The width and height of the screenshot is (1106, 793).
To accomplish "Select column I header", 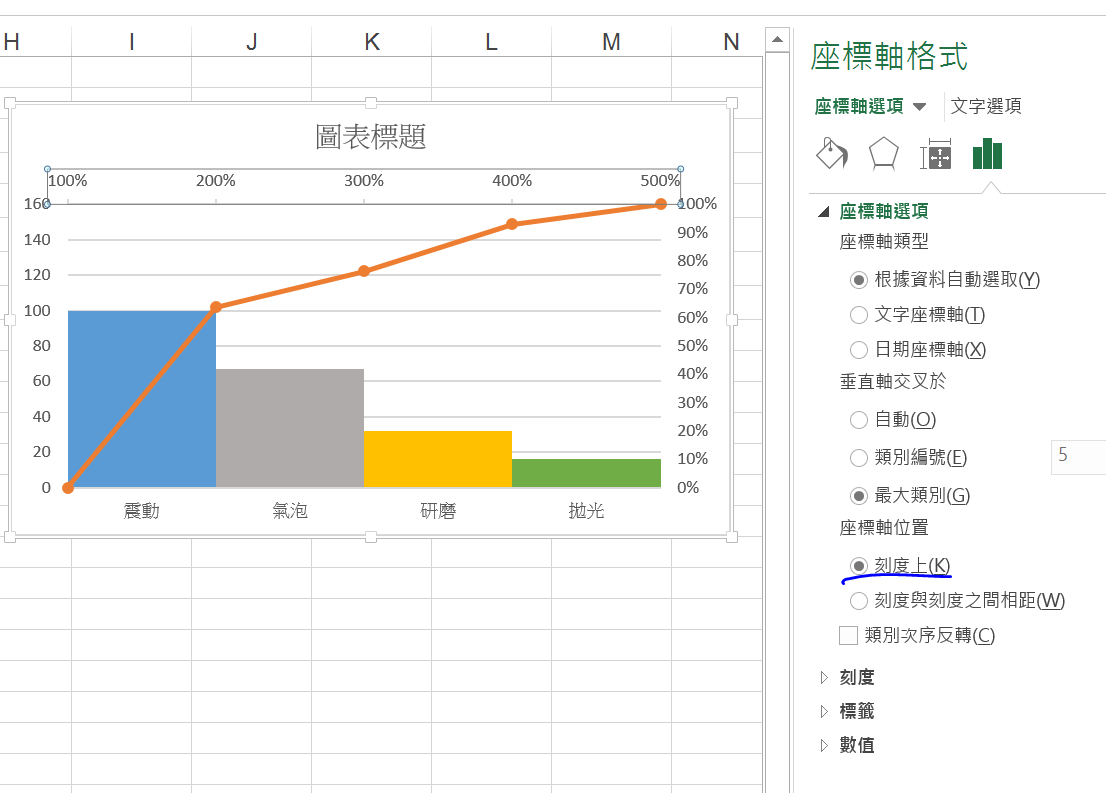I will tap(131, 42).
